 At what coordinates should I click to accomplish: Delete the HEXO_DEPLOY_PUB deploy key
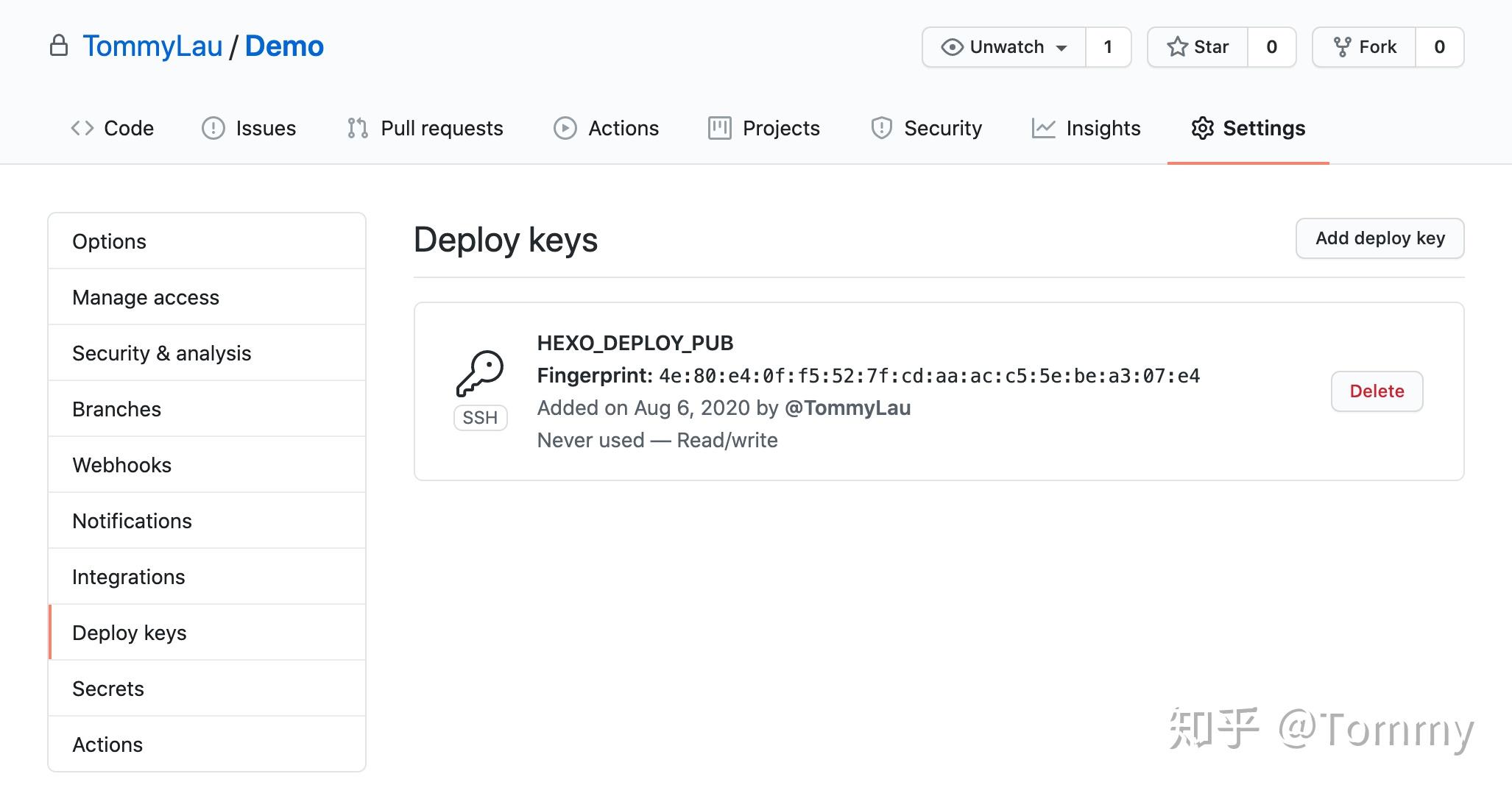(1377, 391)
